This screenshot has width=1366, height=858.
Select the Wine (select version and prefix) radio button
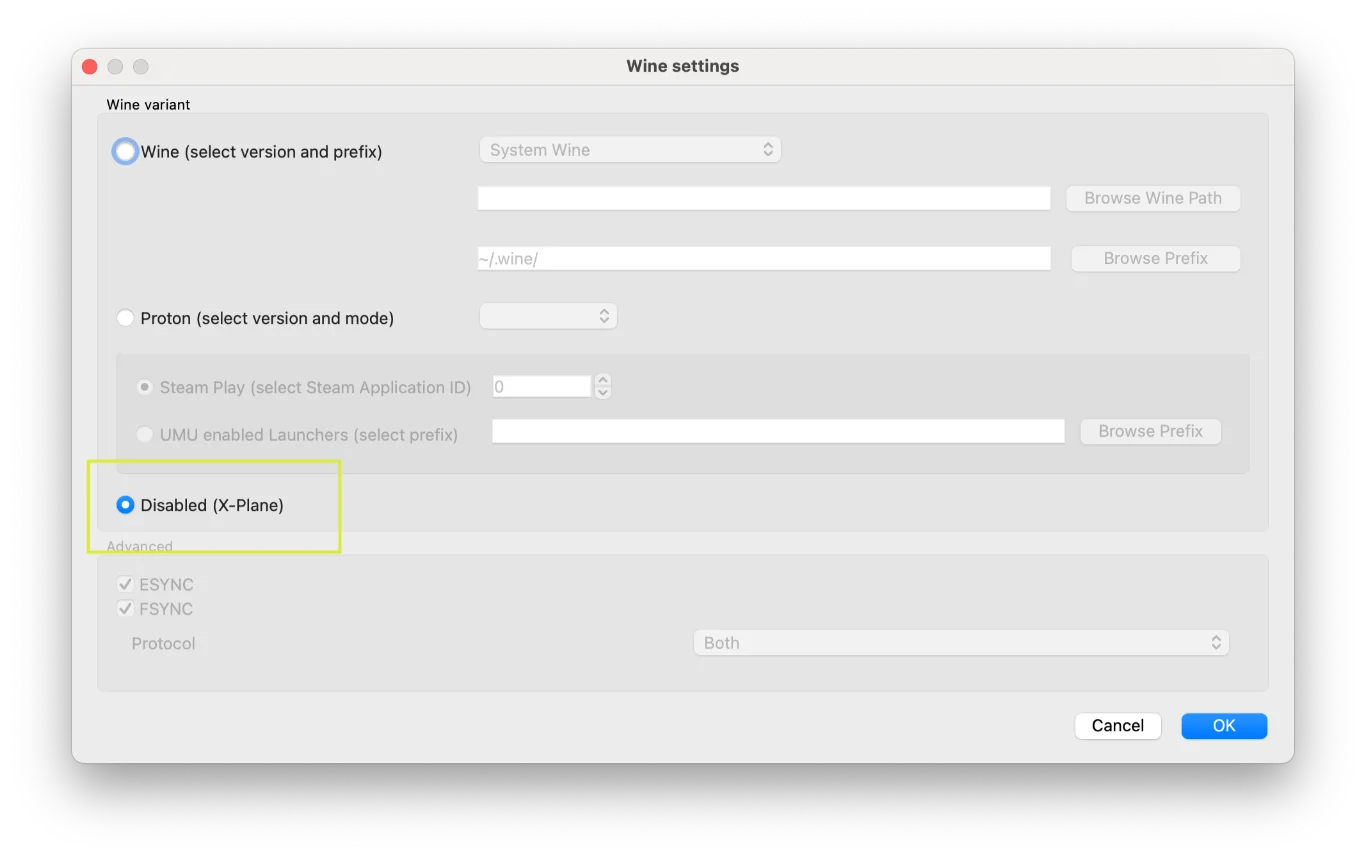coord(125,151)
